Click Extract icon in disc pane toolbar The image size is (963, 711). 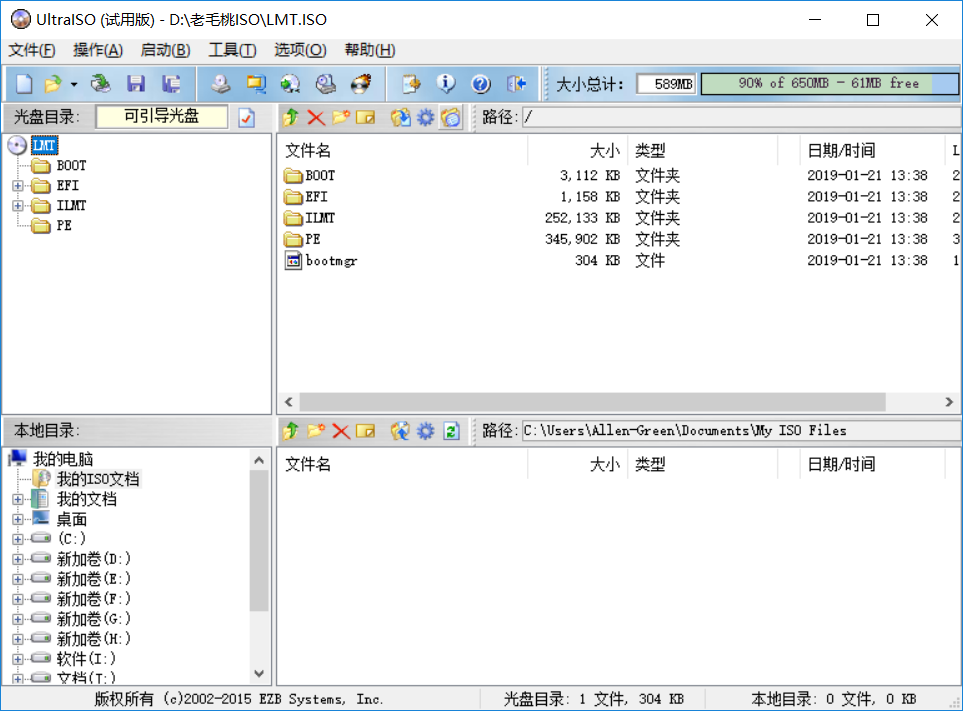(400, 117)
